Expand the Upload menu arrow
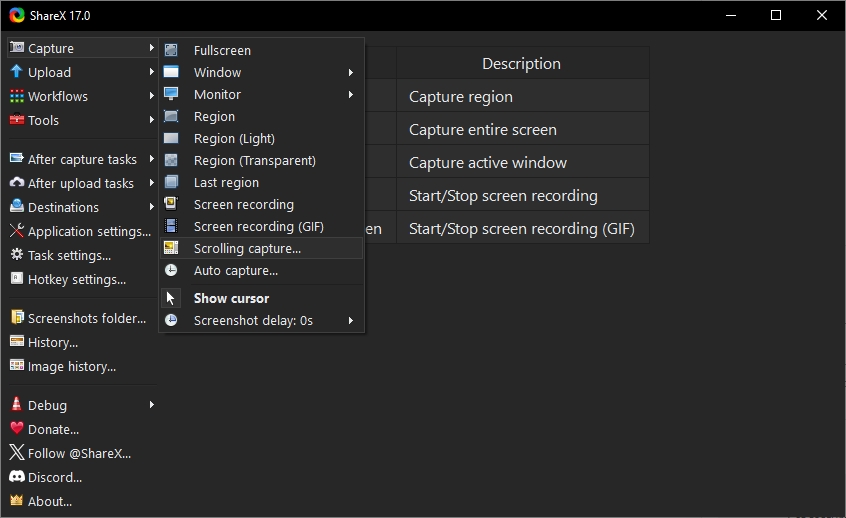Viewport: 846px width, 518px height. point(152,72)
